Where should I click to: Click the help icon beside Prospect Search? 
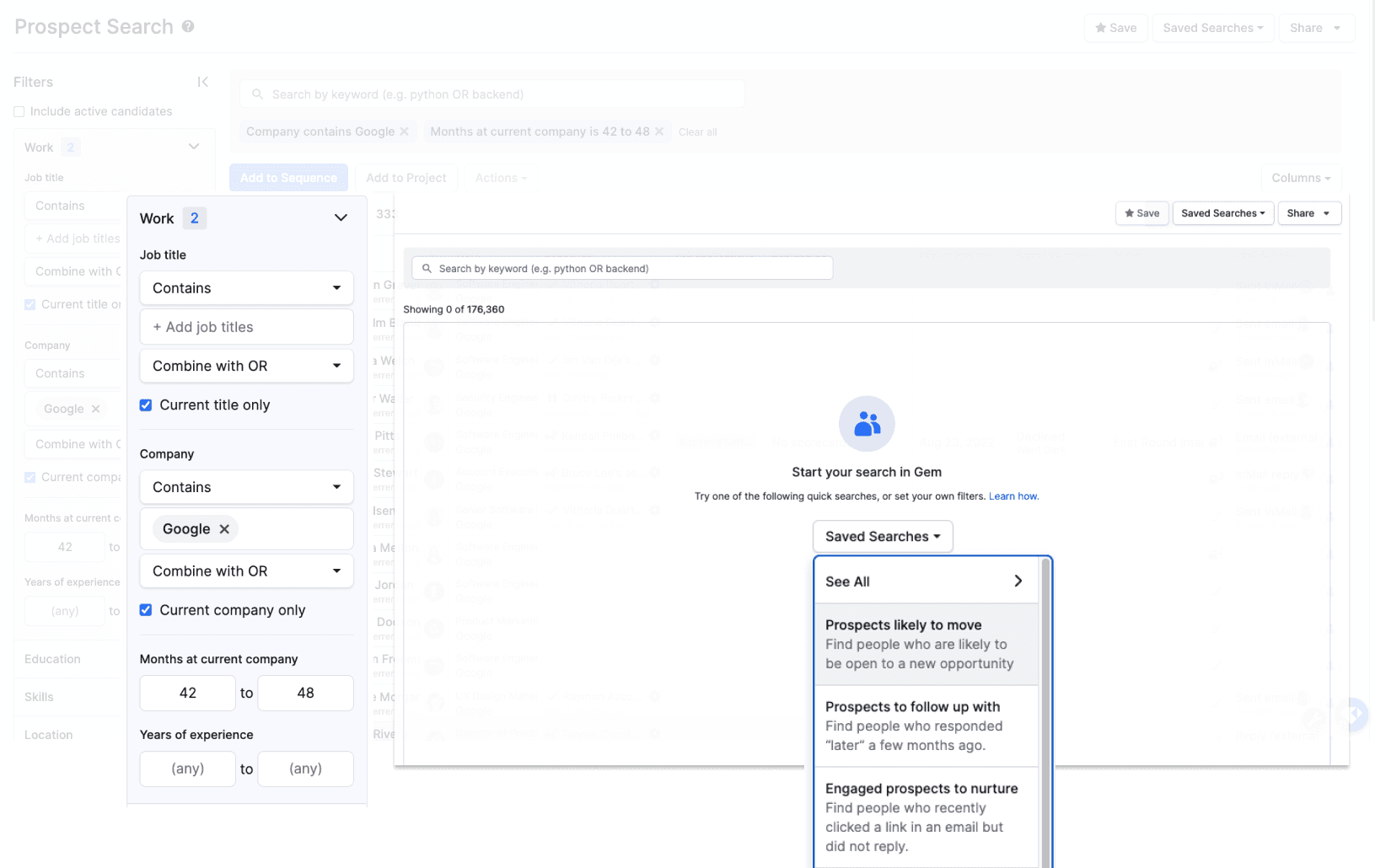coord(188,26)
